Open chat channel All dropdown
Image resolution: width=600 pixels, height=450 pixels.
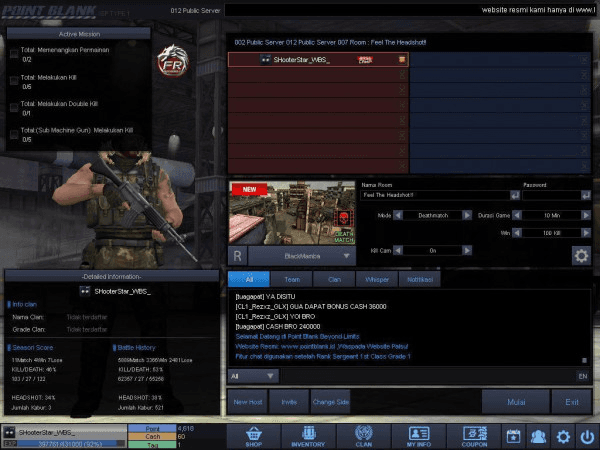click(253, 376)
